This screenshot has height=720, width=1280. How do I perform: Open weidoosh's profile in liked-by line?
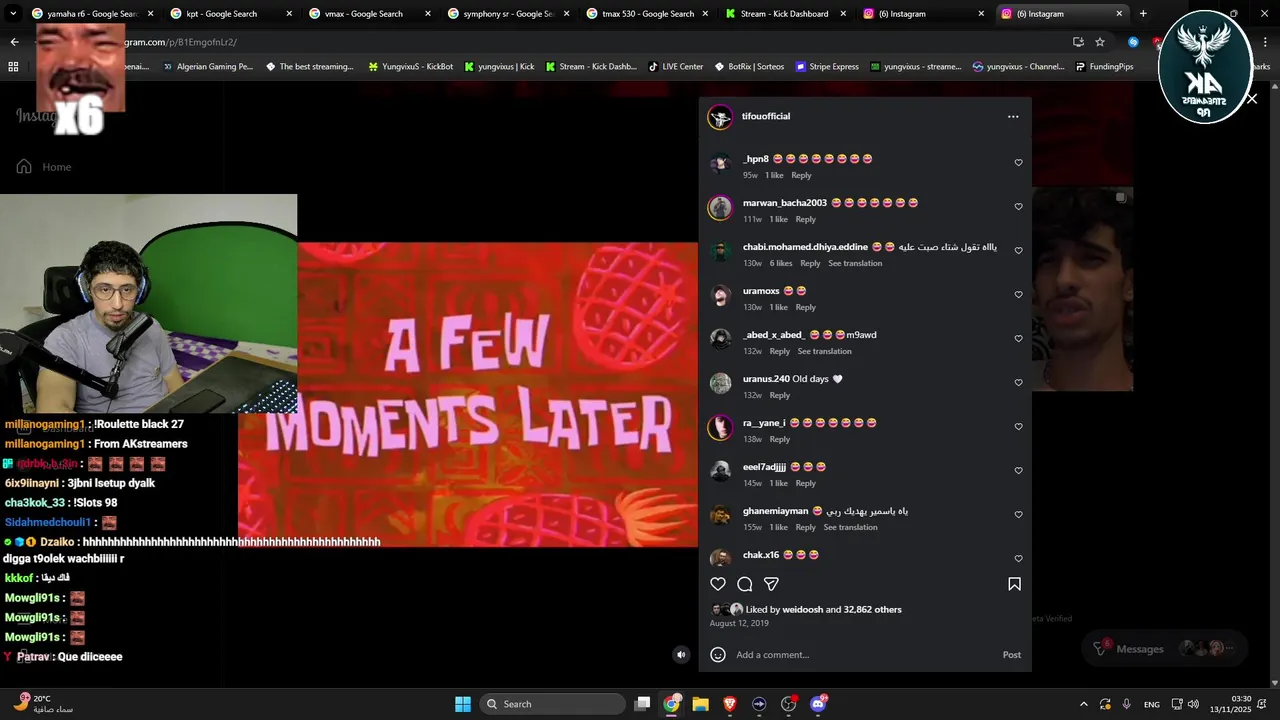tap(803, 609)
